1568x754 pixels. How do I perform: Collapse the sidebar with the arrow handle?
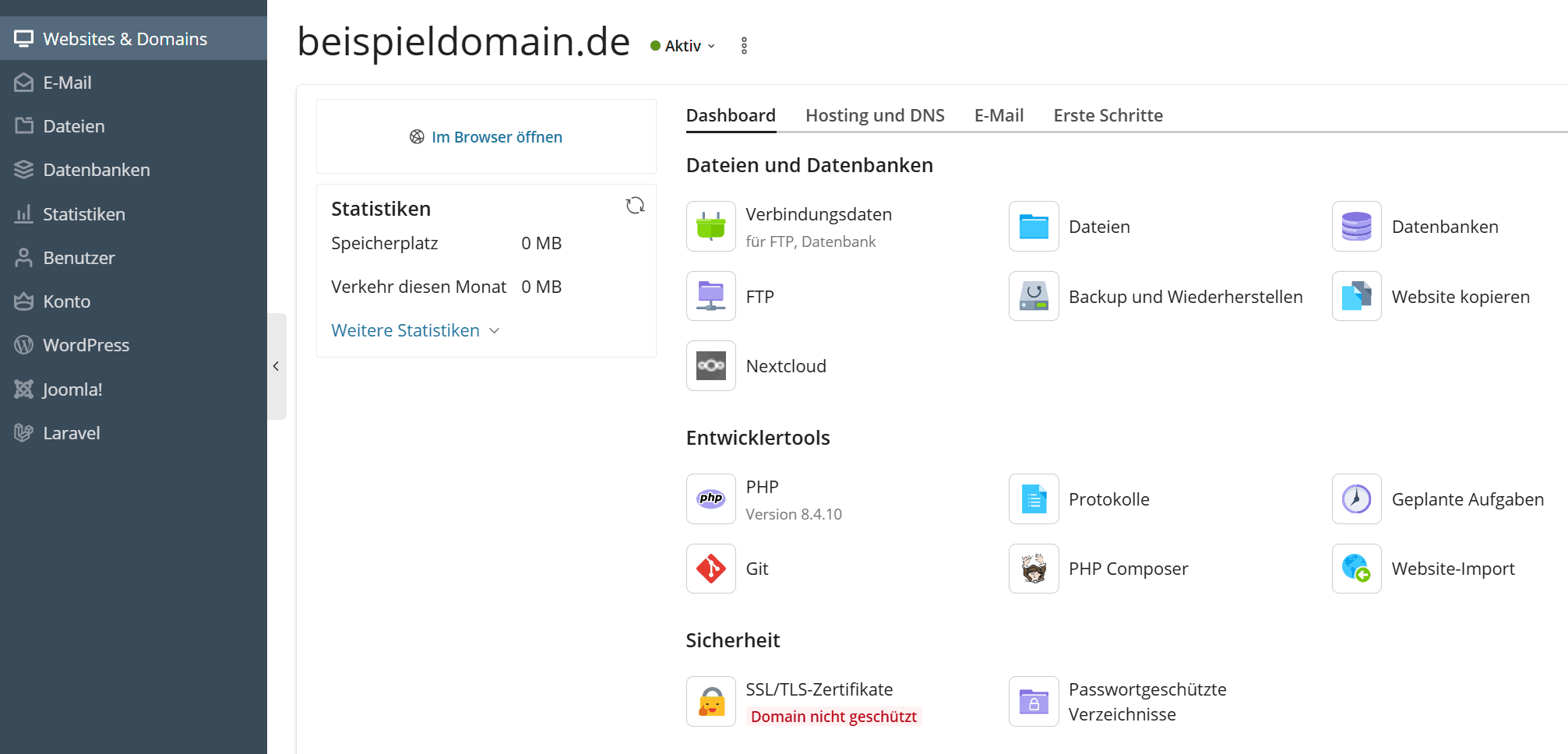pyautogui.click(x=277, y=366)
